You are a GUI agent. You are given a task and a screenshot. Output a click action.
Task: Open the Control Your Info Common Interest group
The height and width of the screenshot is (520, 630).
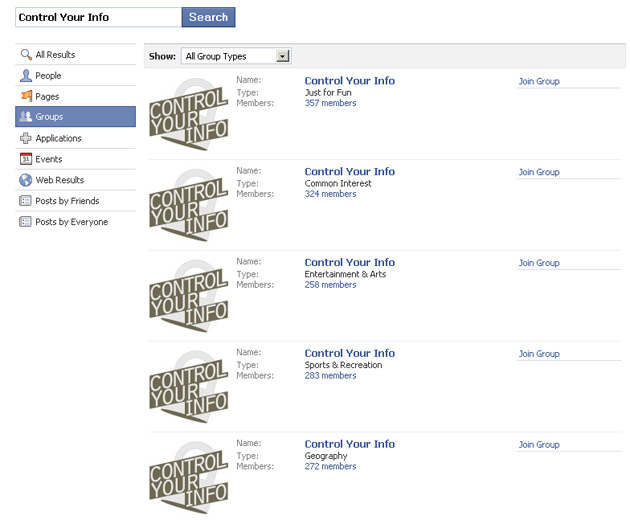(350, 172)
